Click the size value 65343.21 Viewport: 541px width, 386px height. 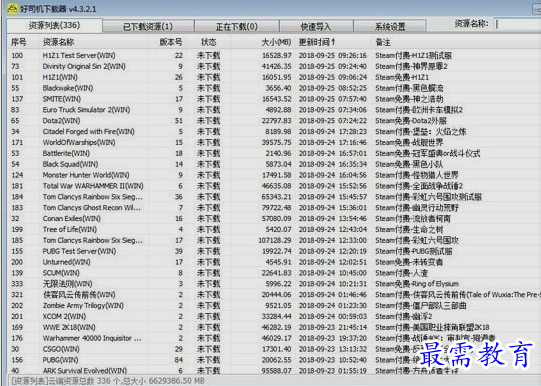coord(277,197)
